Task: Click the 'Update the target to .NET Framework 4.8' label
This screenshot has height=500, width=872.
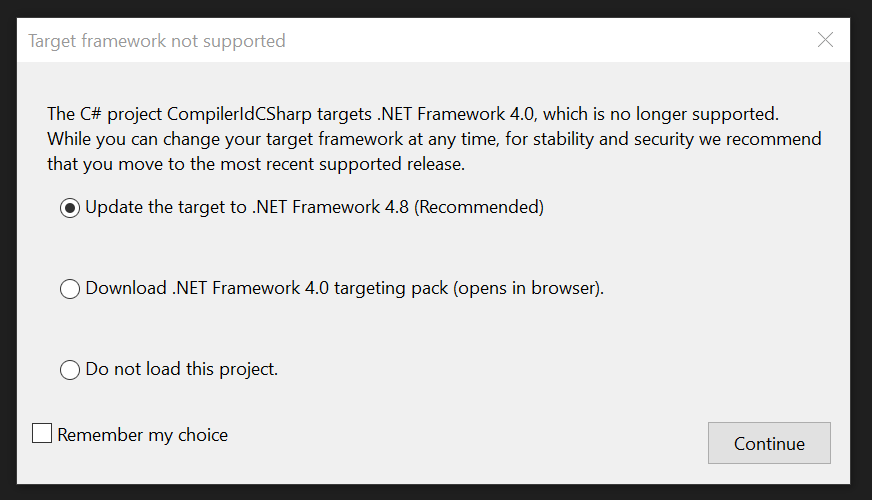Action: pyautogui.click(x=250, y=208)
